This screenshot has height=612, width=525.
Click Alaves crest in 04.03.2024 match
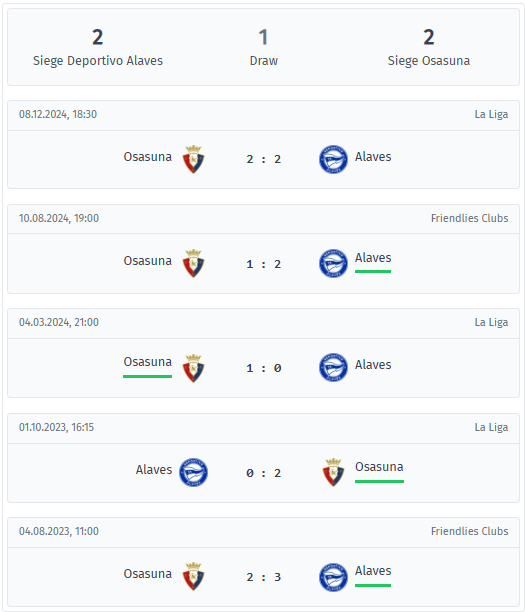tap(333, 368)
